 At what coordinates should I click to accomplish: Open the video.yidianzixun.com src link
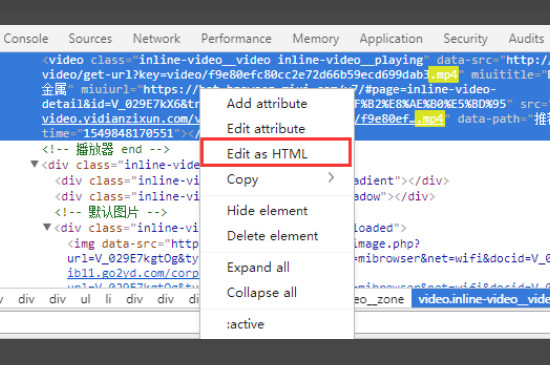121,119
